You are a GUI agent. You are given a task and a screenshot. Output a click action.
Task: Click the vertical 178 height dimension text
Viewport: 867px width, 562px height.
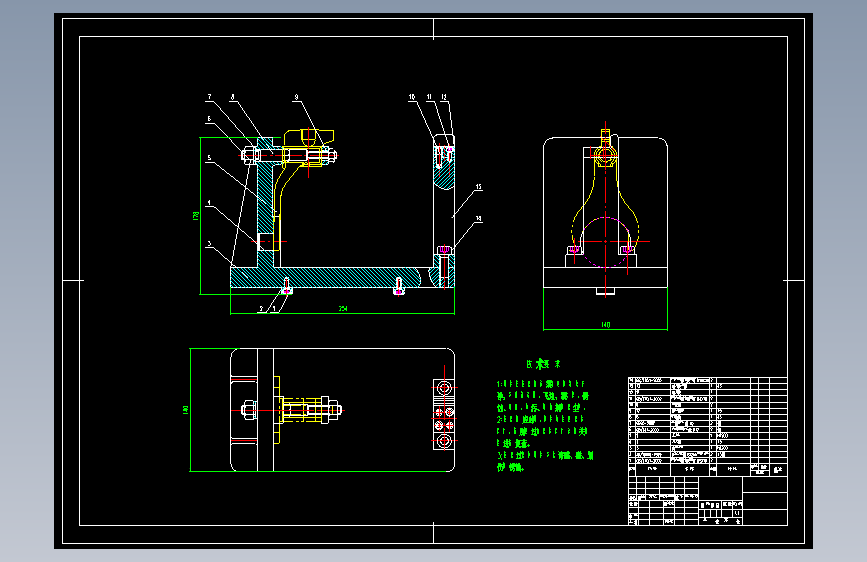pos(196,216)
